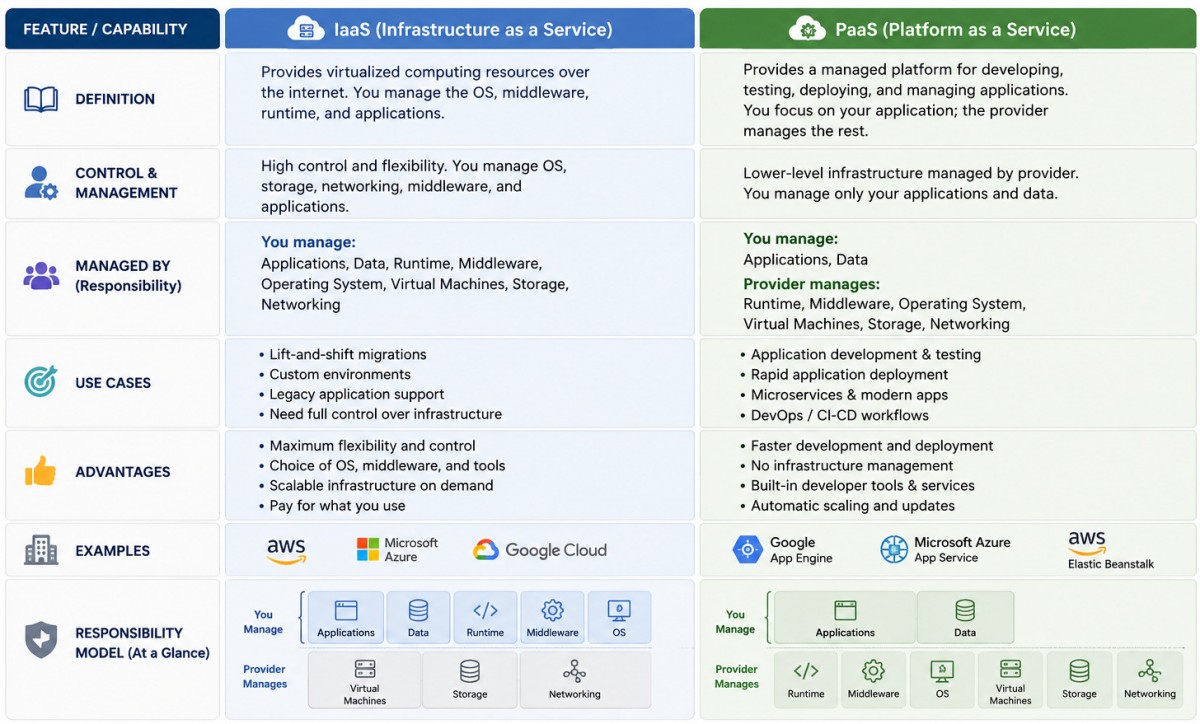Click the Microsoft Azure App Service logo
Image resolution: width=1200 pixels, height=724 pixels.
[945, 550]
